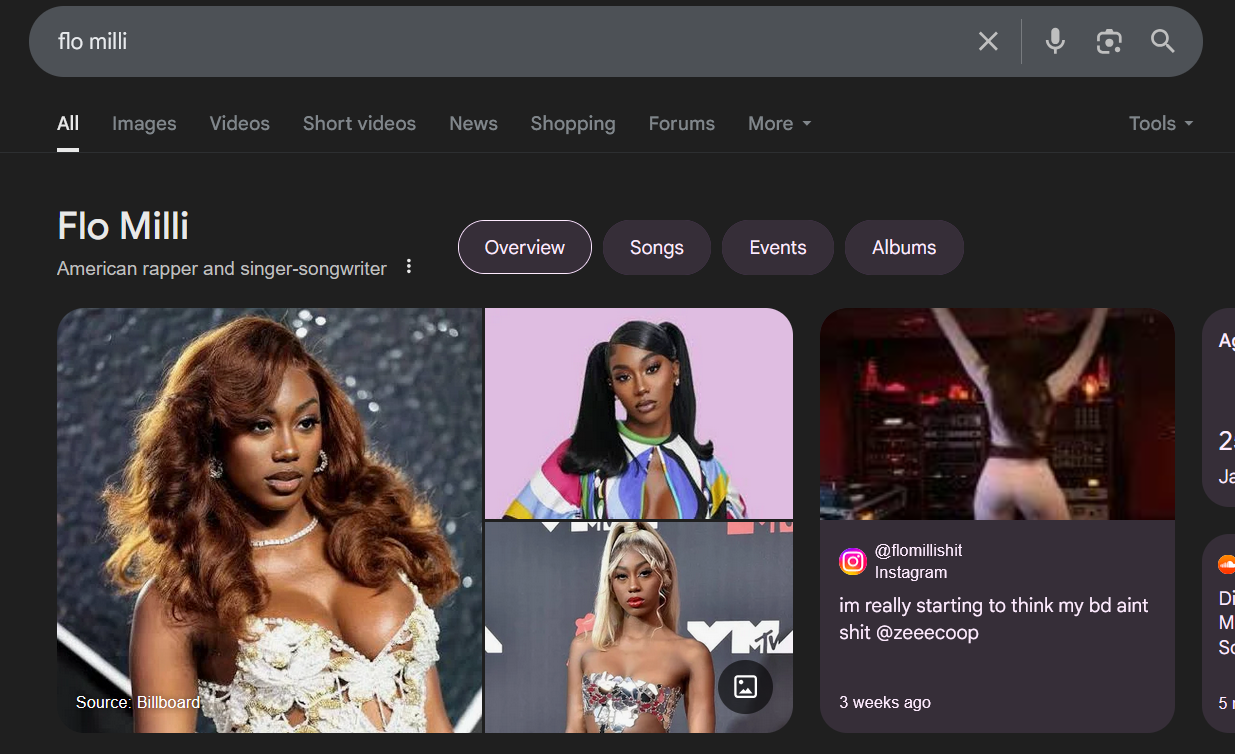Start voice search with the microphone icon

pyautogui.click(x=1055, y=41)
